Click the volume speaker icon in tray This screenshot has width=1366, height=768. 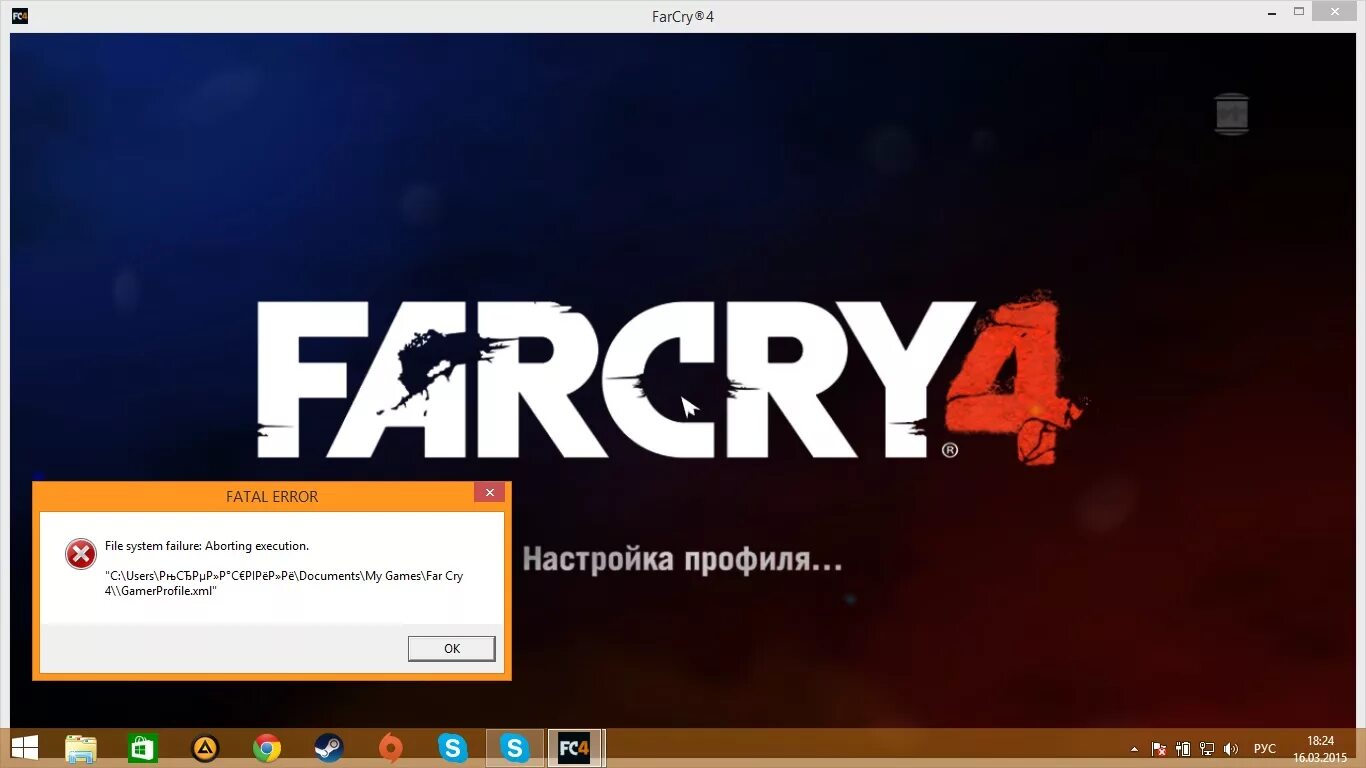1231,748
